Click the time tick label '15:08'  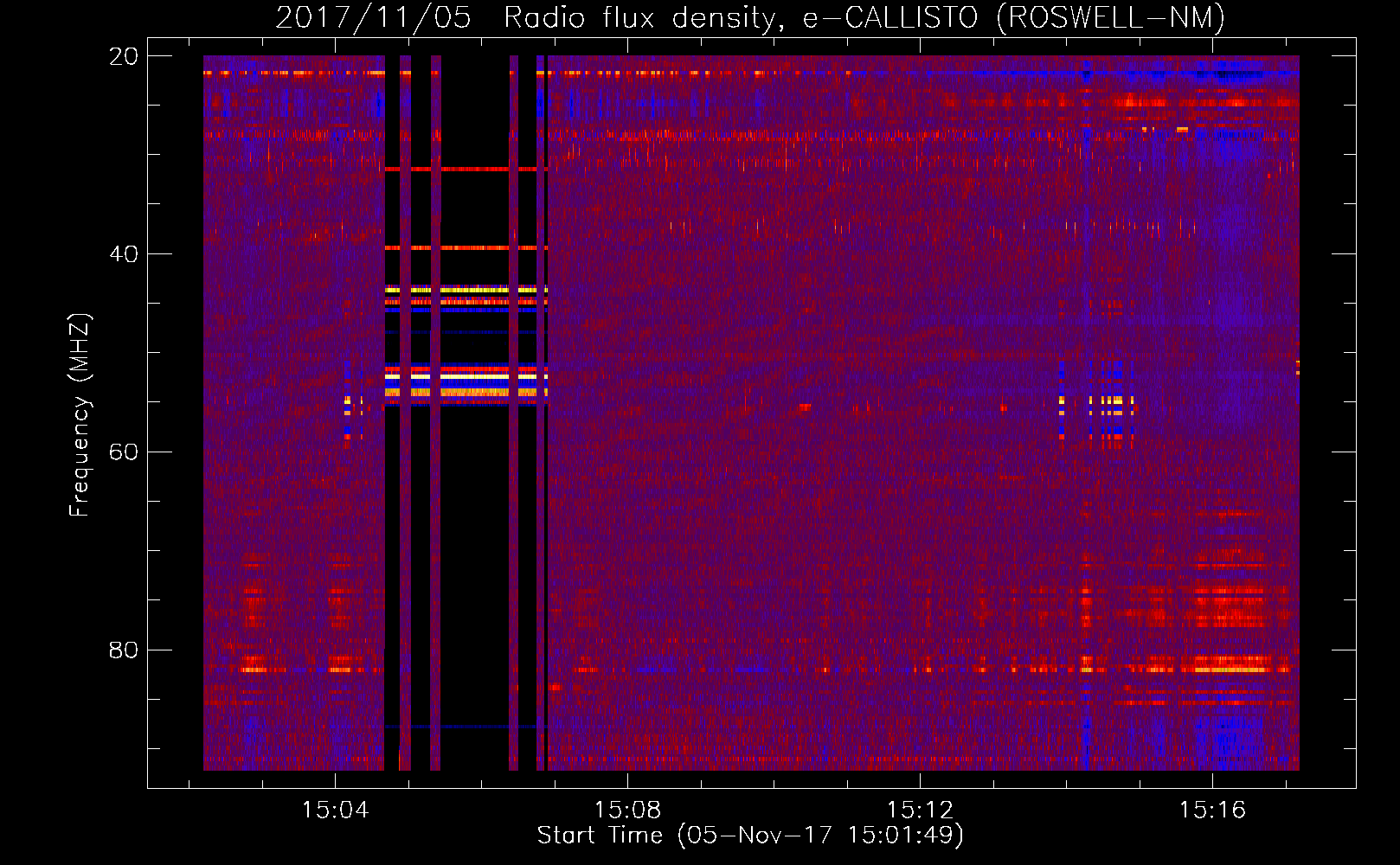(627, 810)
